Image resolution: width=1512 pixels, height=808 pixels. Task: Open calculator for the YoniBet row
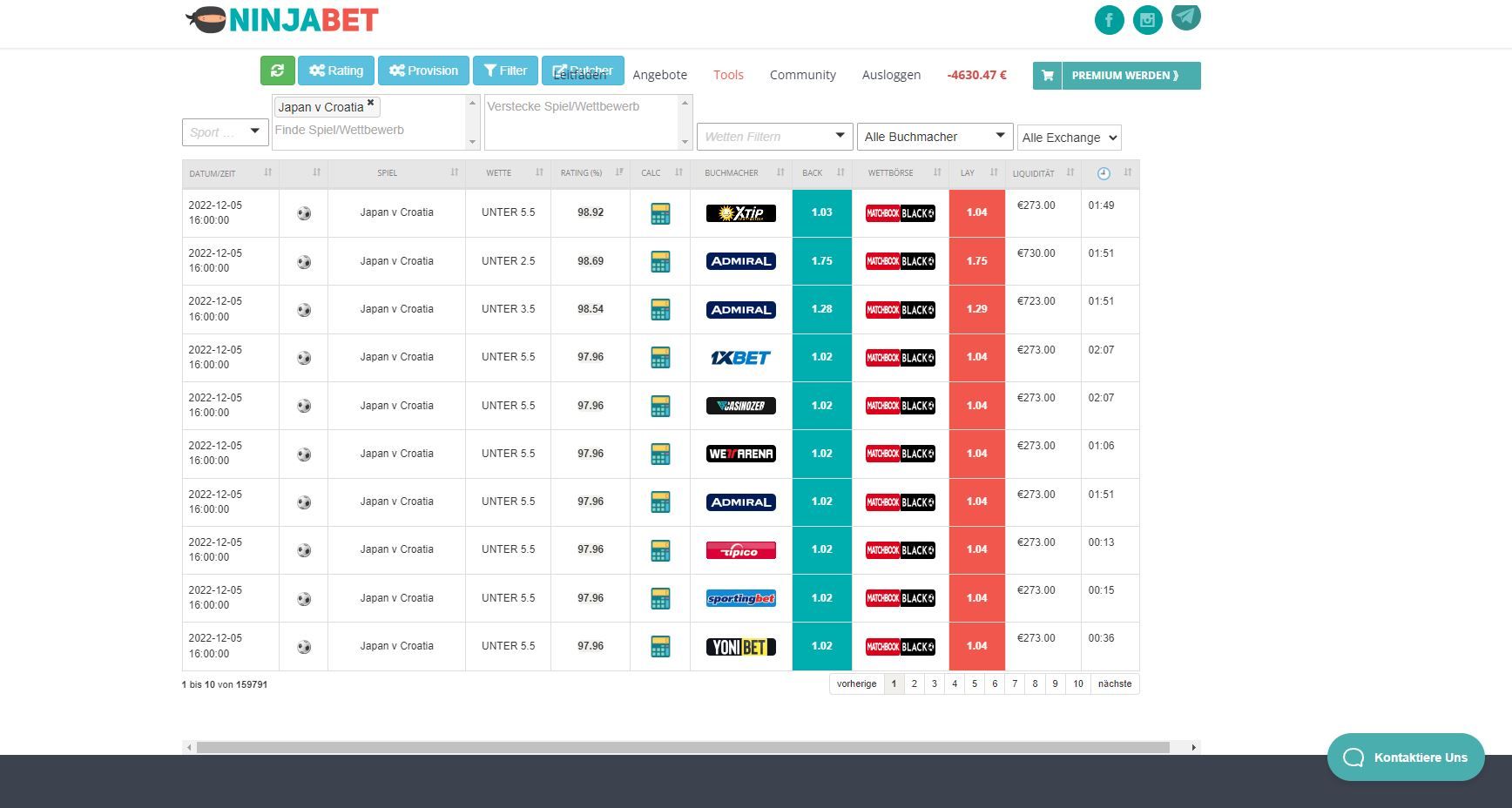coord(660,647)
